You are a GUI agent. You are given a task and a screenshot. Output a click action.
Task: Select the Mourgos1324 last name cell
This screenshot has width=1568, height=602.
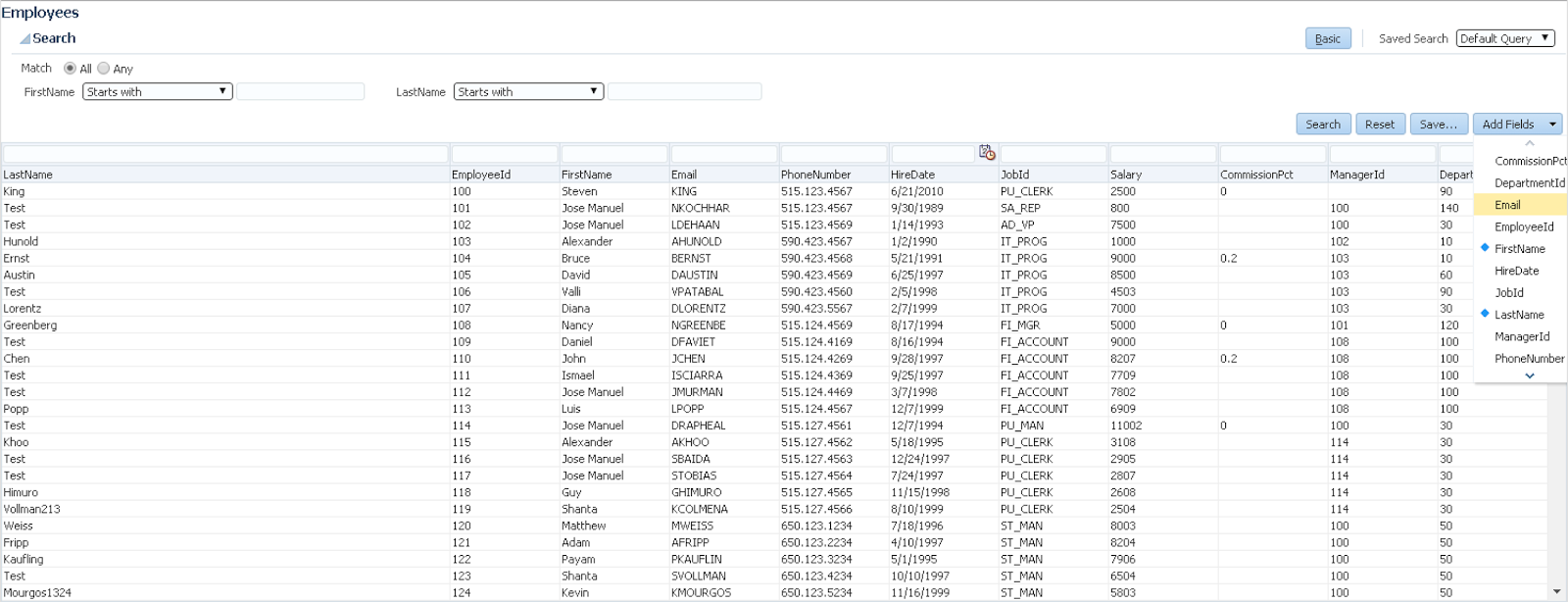pyautogui.click(x=225, y=592)
